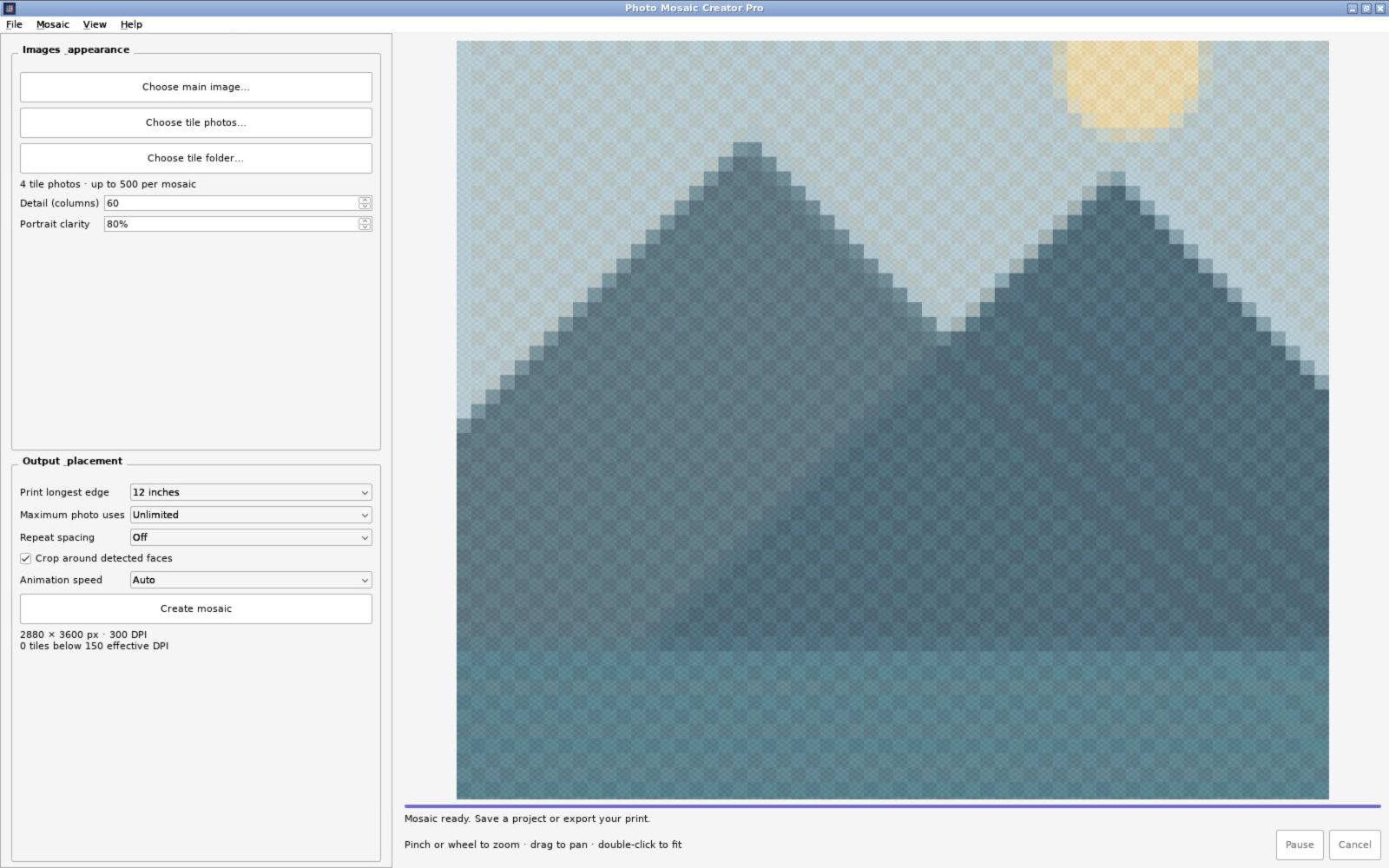
Task: Open the Print longest edge dropdown
Action: pyautogui.click(x=251, y=492)
